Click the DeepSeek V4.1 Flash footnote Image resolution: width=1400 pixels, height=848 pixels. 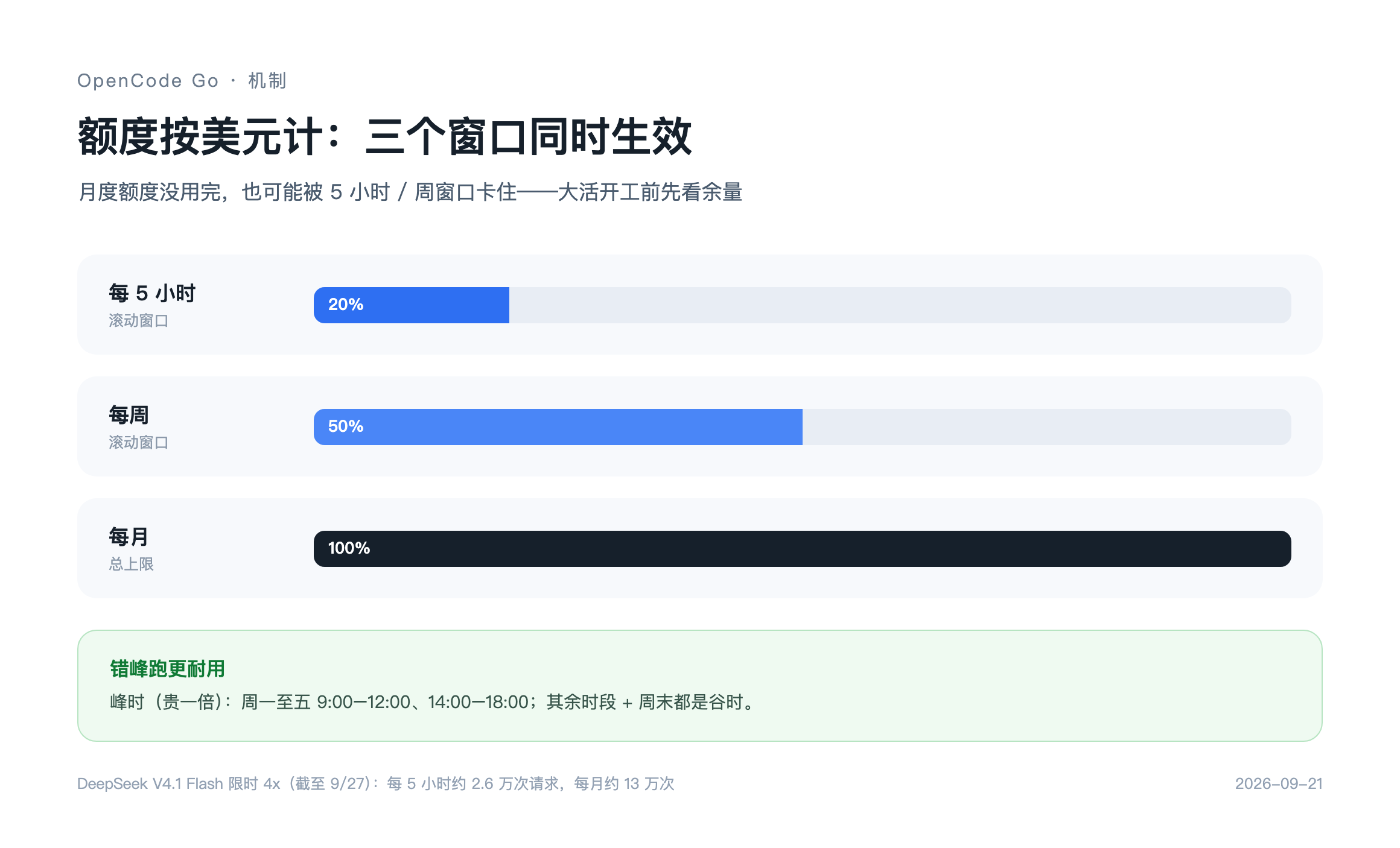coord(375,783)
